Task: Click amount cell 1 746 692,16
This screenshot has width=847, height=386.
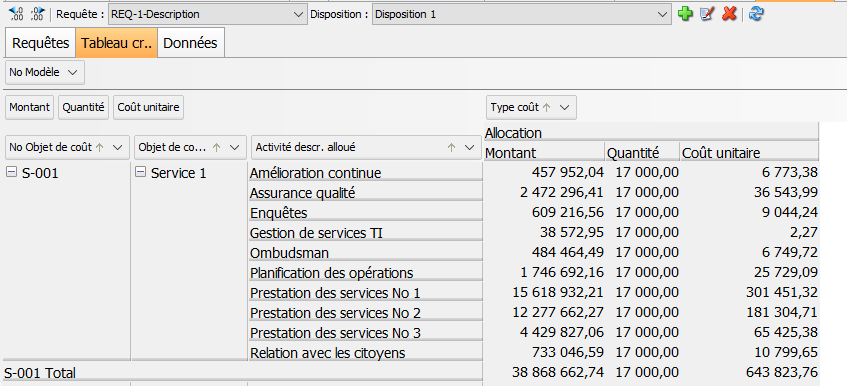Action: pos(544,272)
